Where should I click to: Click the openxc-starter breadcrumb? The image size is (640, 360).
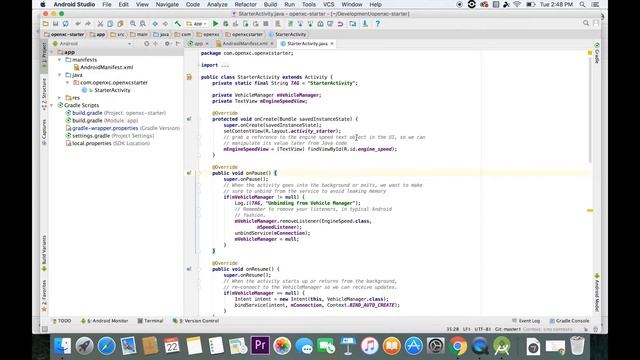(64, 34)
